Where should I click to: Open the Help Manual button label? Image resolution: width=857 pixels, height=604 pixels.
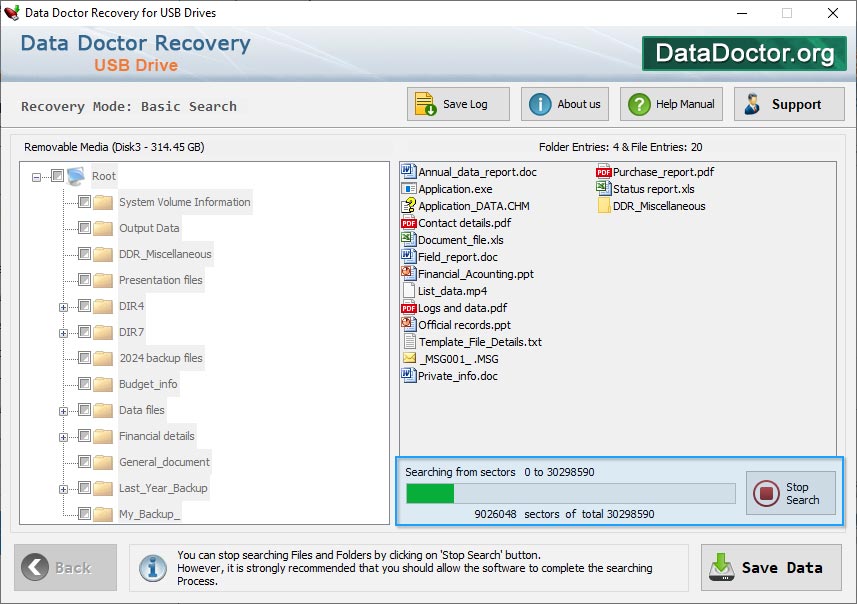pos(685,104)
